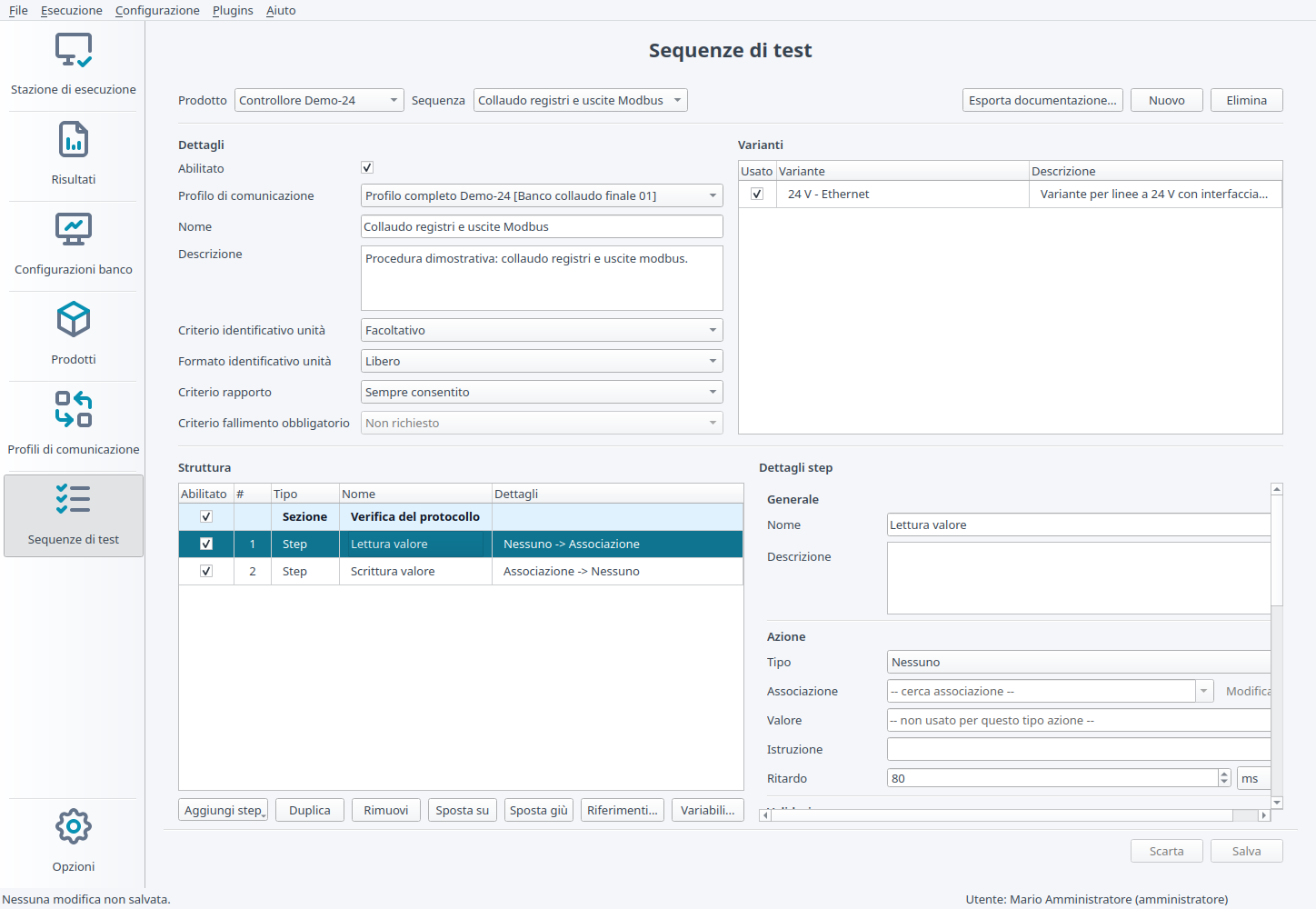Click the Riferimenti button
Image resolution: width=1316 pixels, height=909 pixels.
click(x=623, y=810)
